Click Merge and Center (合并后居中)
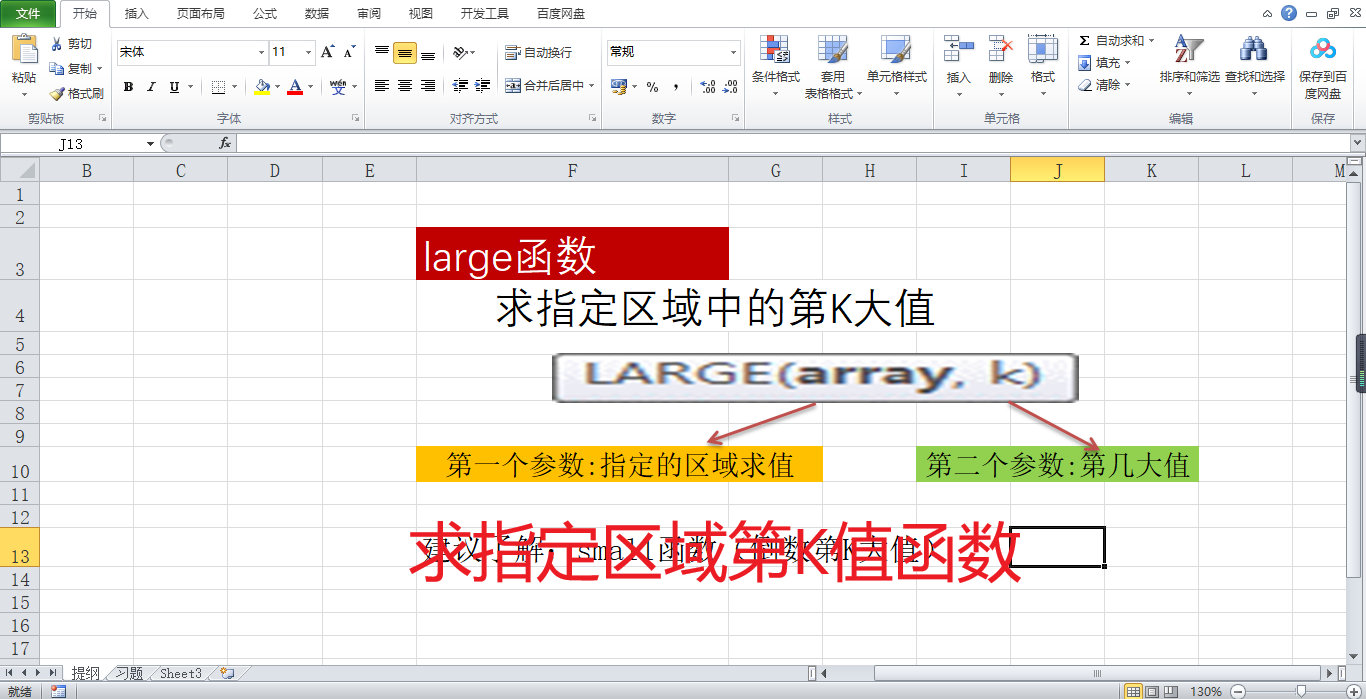This screenshot has height=699, width=1366. [x=543, y=86]
